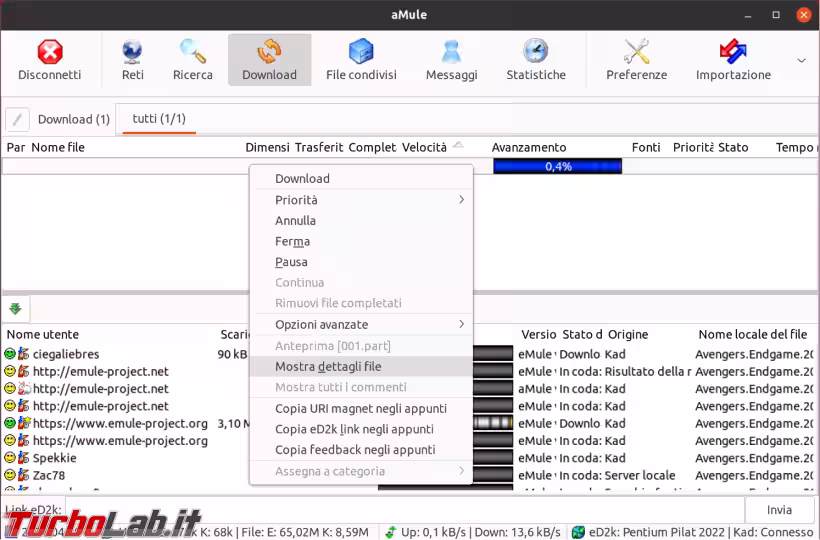Sort by Nome locale del file header
Image resolution: width=820 pixels, height=540 pixels.
pyautogui.click(x=753, y=335)
